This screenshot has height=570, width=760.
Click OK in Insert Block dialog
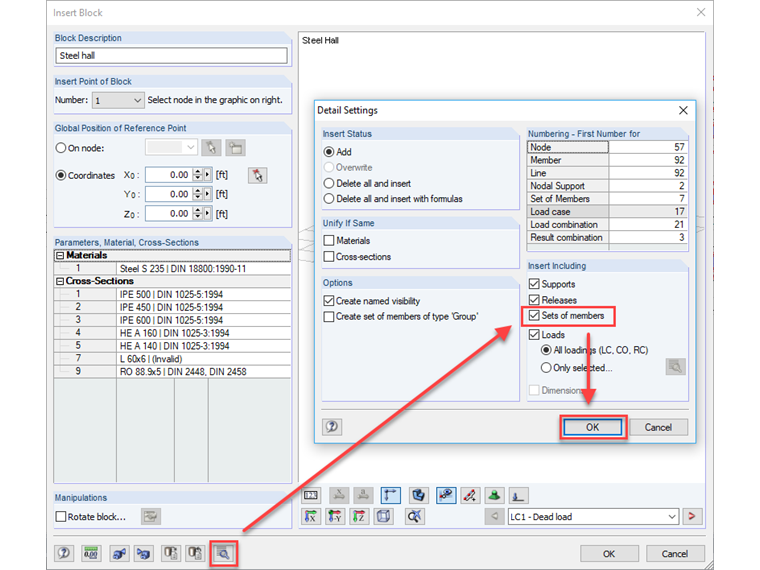(609, 554)
